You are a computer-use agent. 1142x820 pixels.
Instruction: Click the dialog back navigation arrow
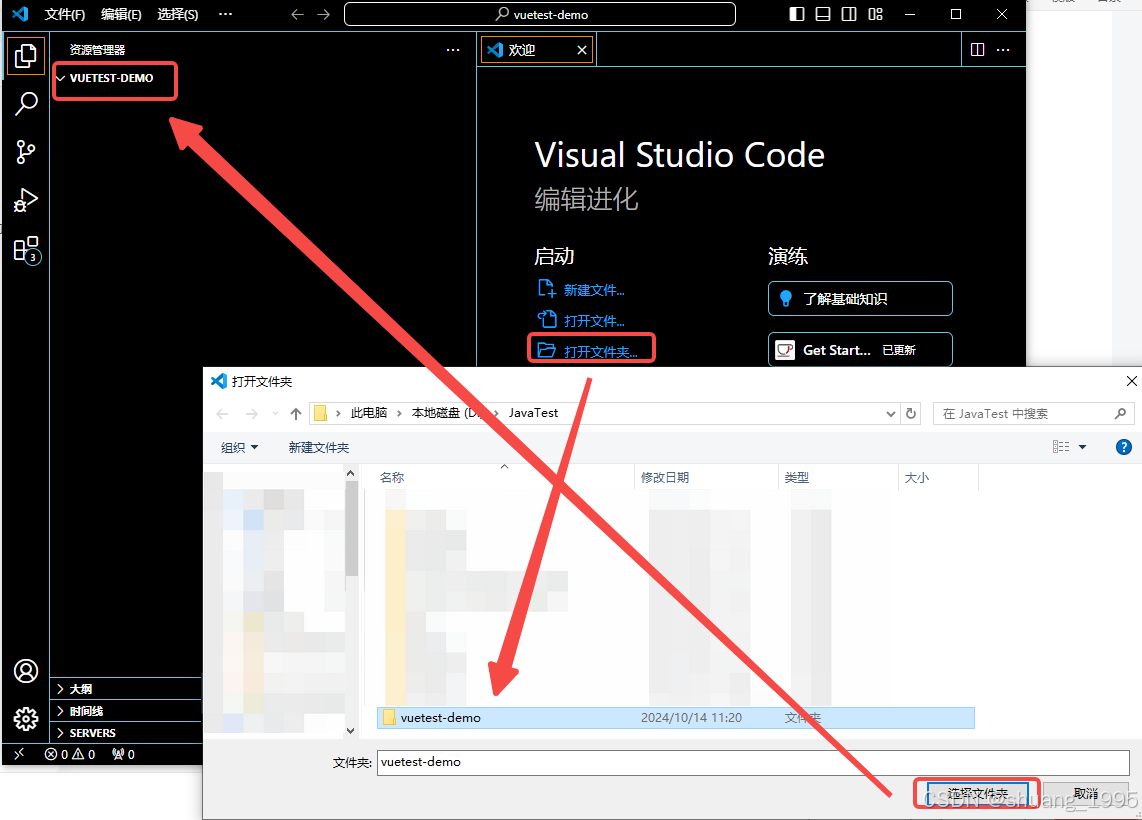point(223,414)
